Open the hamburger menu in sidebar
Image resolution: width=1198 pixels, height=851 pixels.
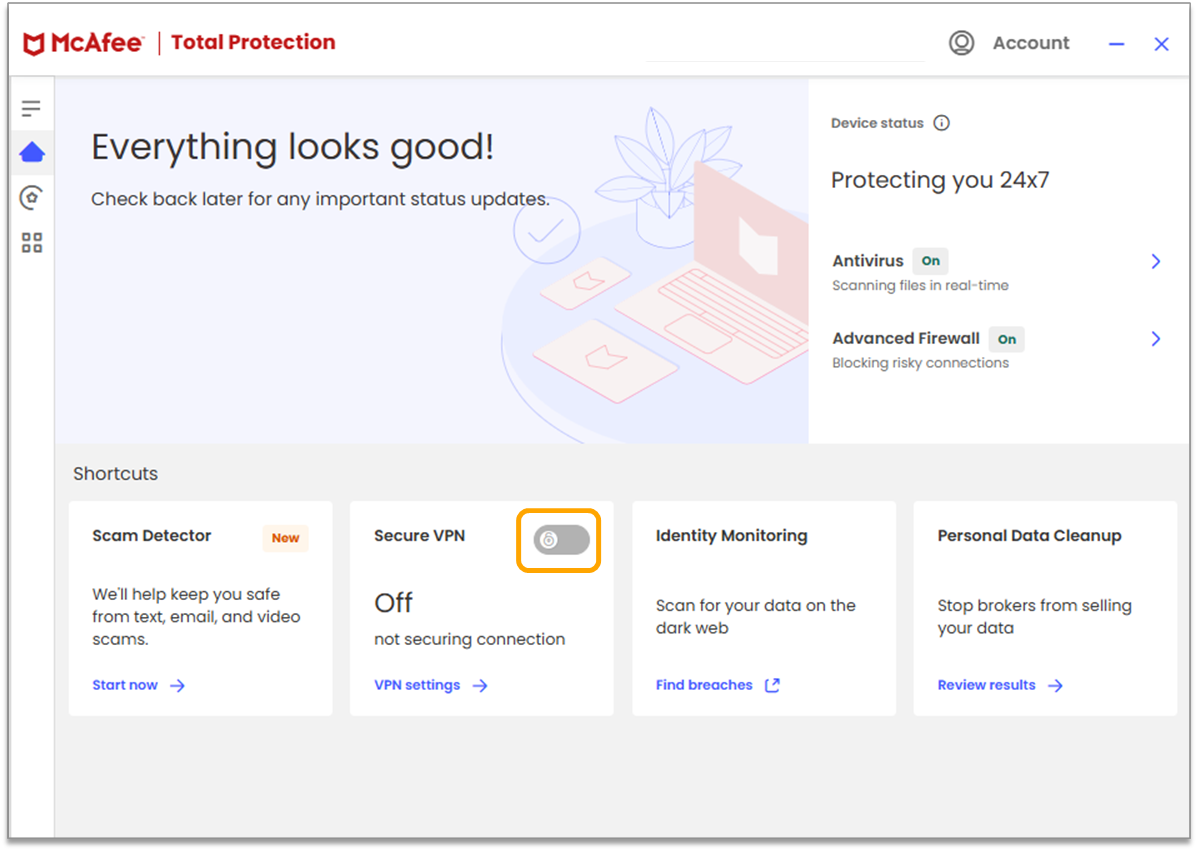click(x=32, y=108)
